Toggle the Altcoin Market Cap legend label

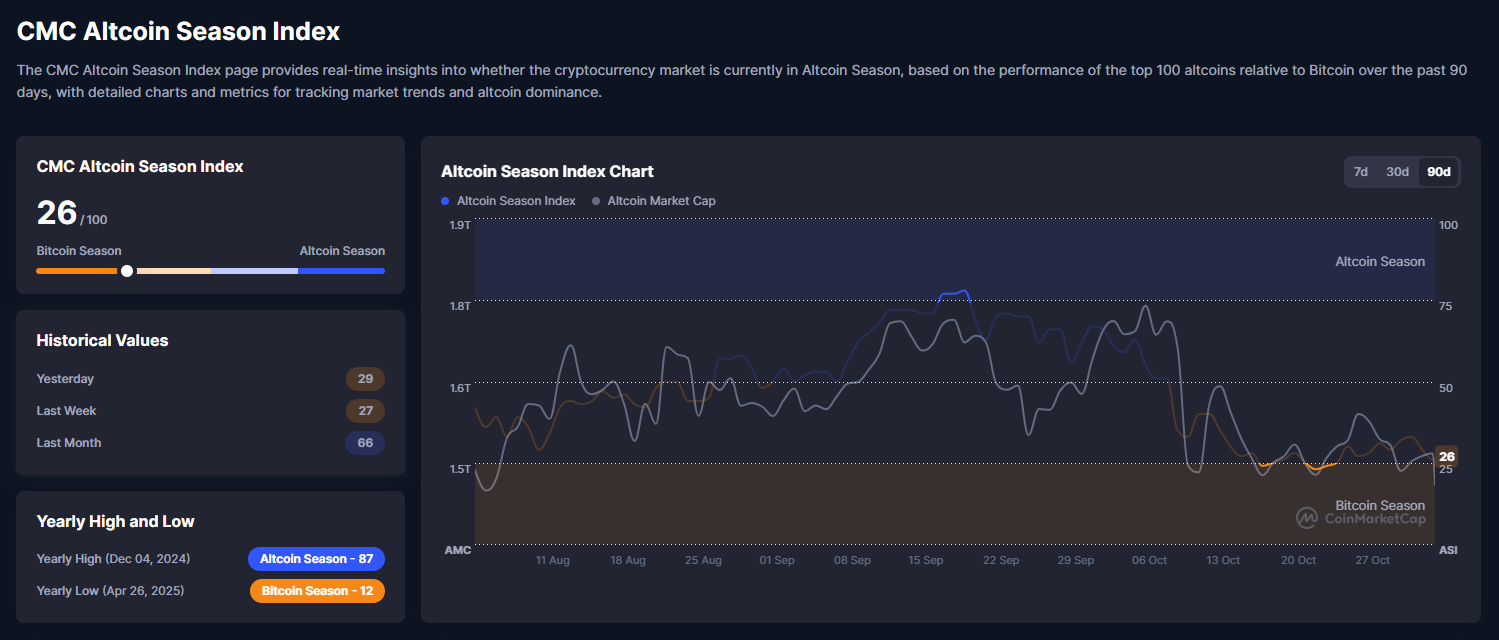click(x=661, y=201)
